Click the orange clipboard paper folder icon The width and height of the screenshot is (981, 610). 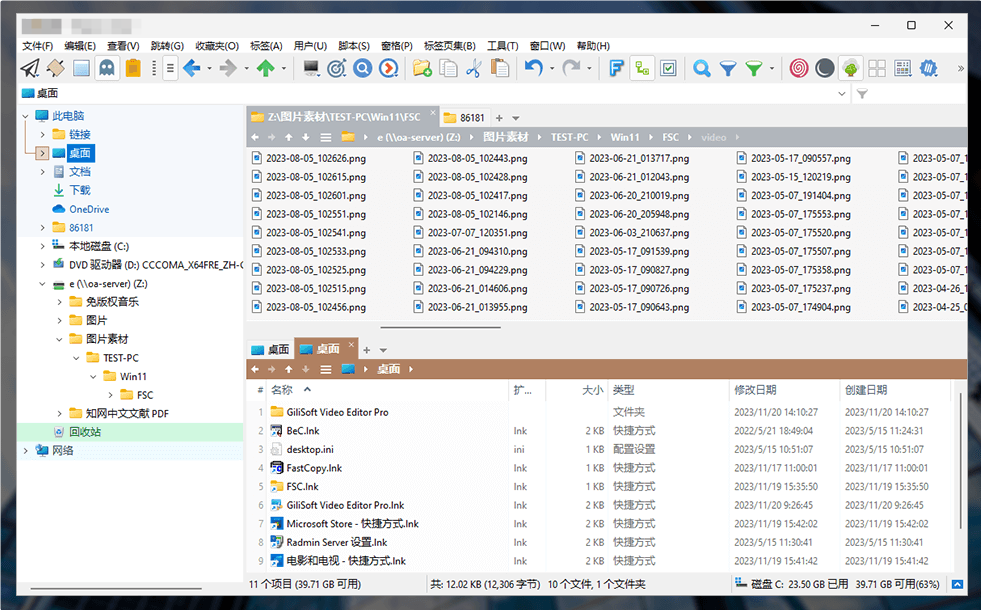click(x=133, y=68)
